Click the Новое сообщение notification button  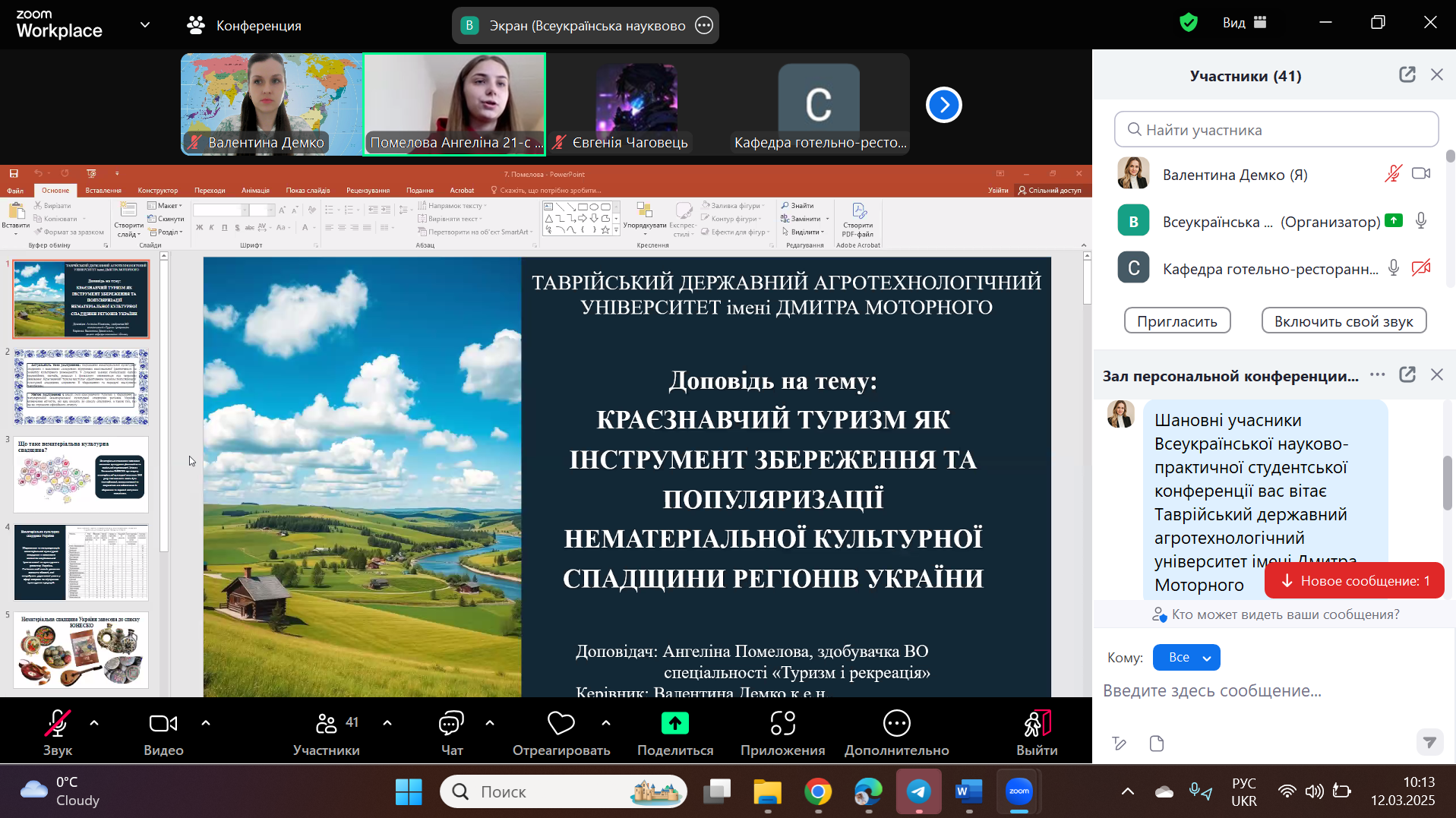pyautogui.click(x=1353, y=581)
